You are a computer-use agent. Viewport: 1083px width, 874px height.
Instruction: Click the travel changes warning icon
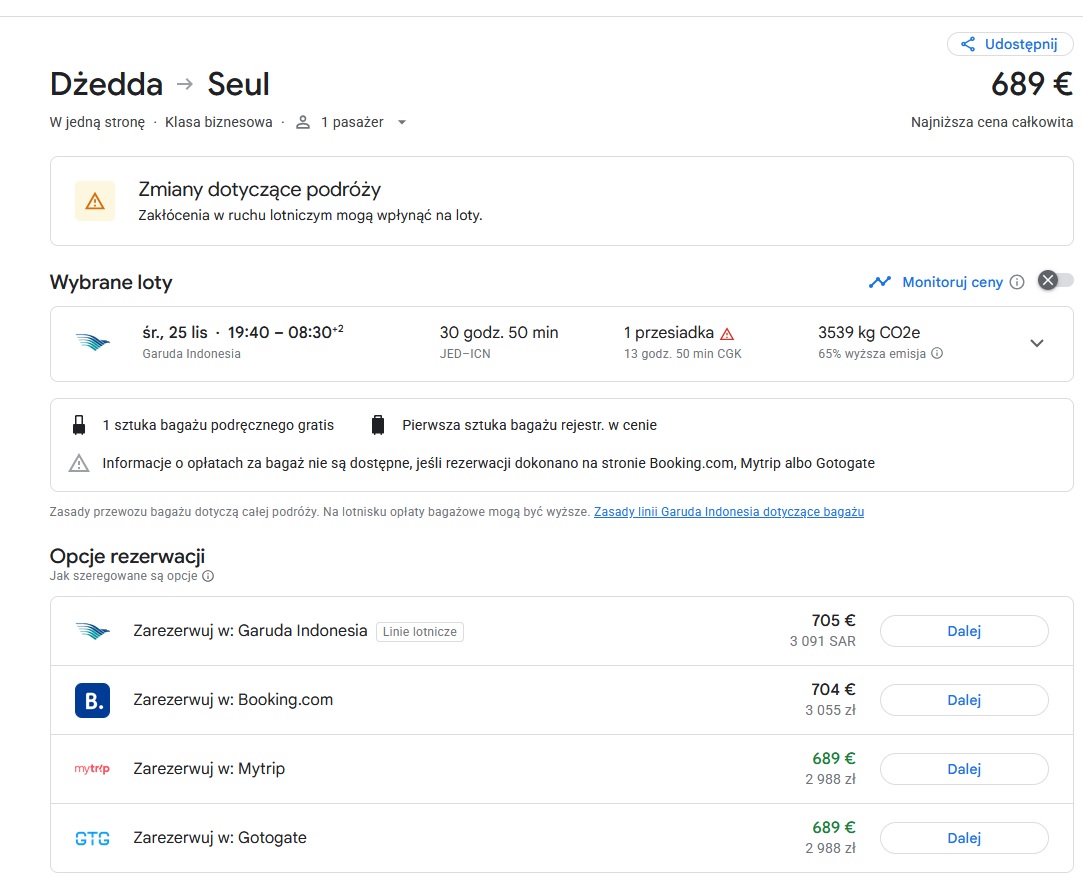point(95,201)
